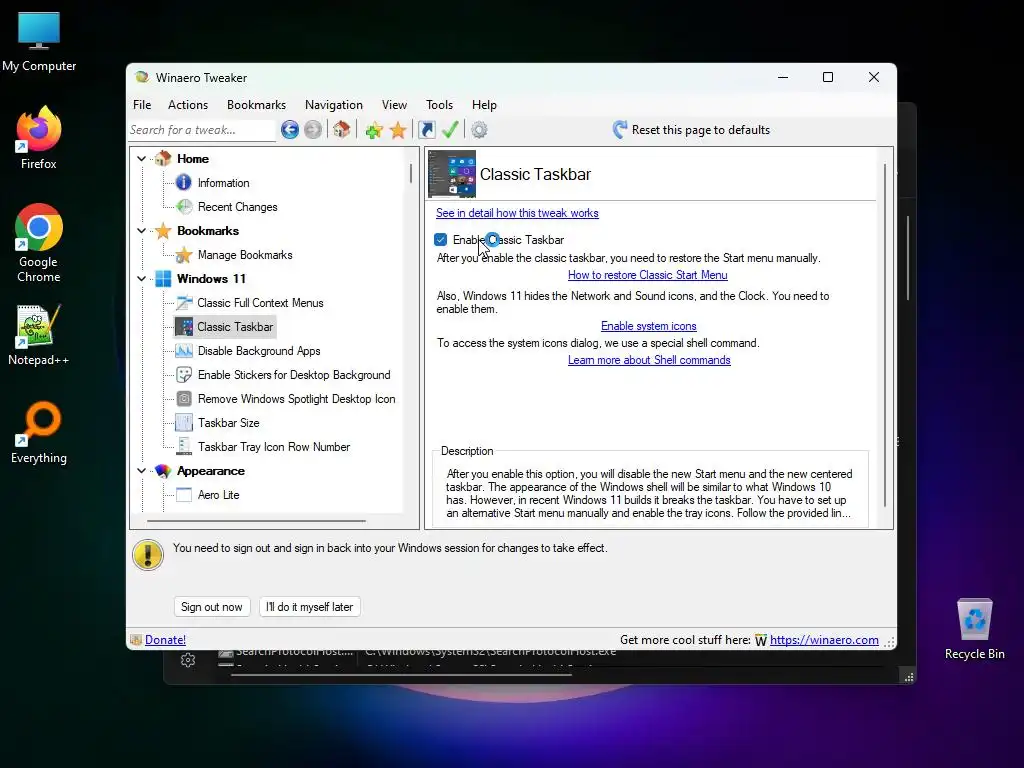The width and height of the screenshot is (1024, 768).
Task: Click the green checkmark toolbar icon
Action: click(x=450, y=130)
